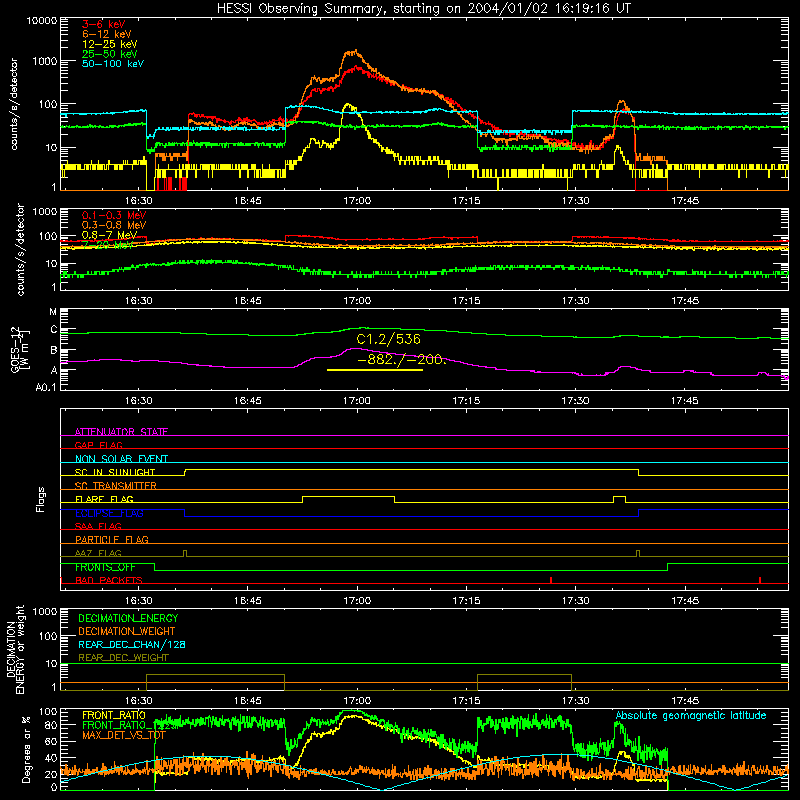The image size is (800, 800).
Task: Select the cyan "50-100 keV" legend entry
Action: pos(113,64)
